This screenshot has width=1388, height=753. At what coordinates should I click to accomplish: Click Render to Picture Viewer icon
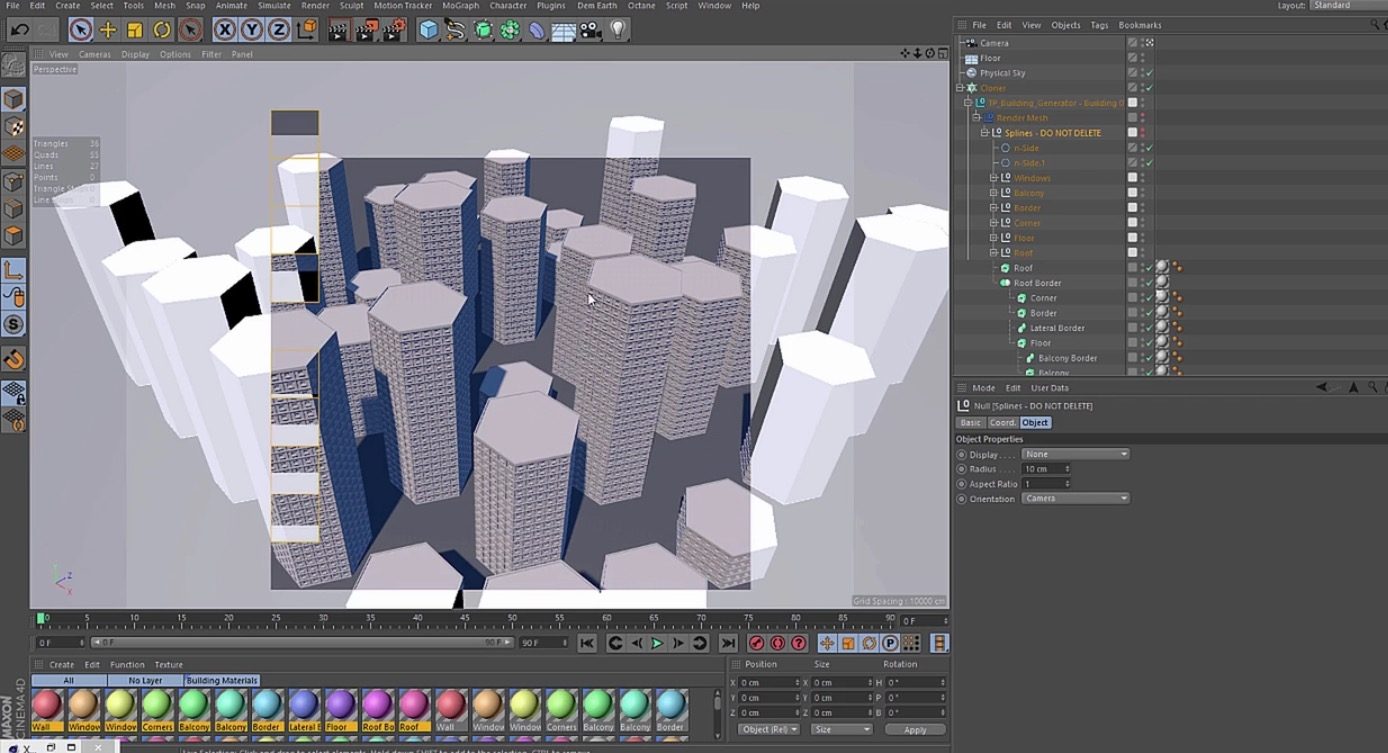pos(366,30)
